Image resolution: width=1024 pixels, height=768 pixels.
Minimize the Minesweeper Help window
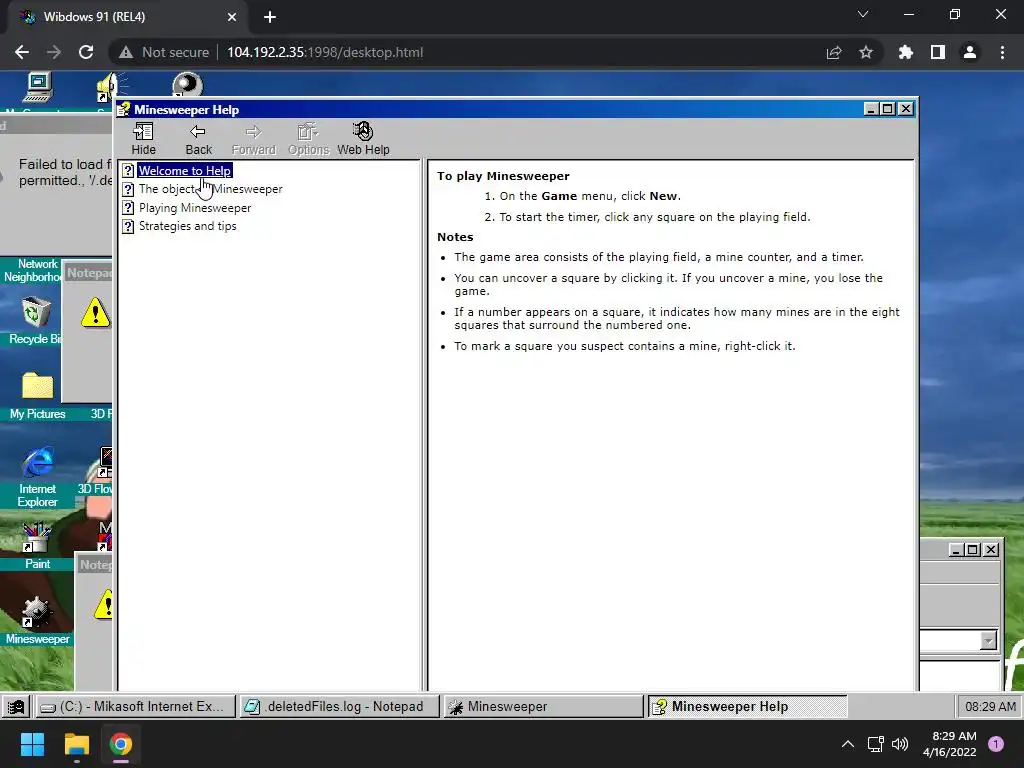pyautogui.click(x=871, y=109)
